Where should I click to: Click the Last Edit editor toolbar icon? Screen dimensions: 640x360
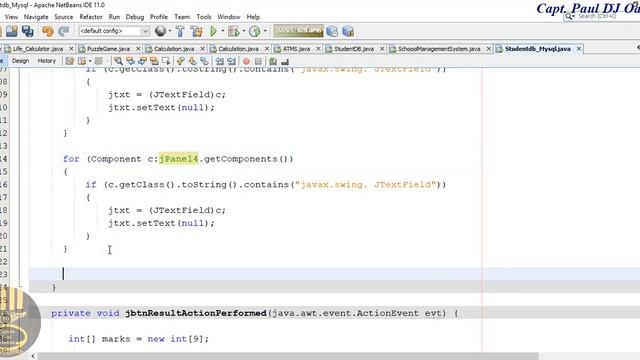click(x=70, y=61)
